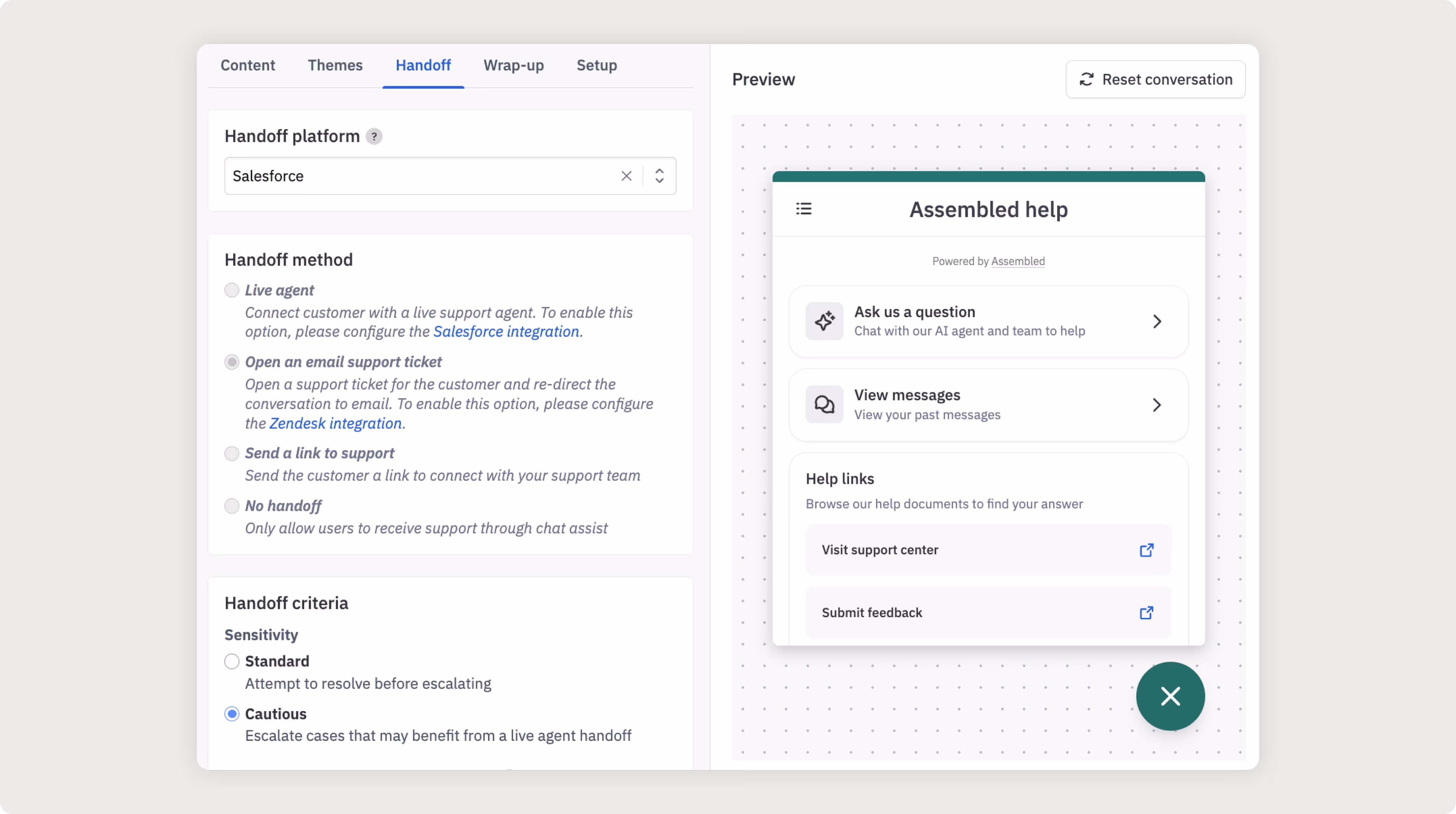1456x814 pixels.
Task: Click the Salesforce platform select field
Action: click(x=450, y=176)
